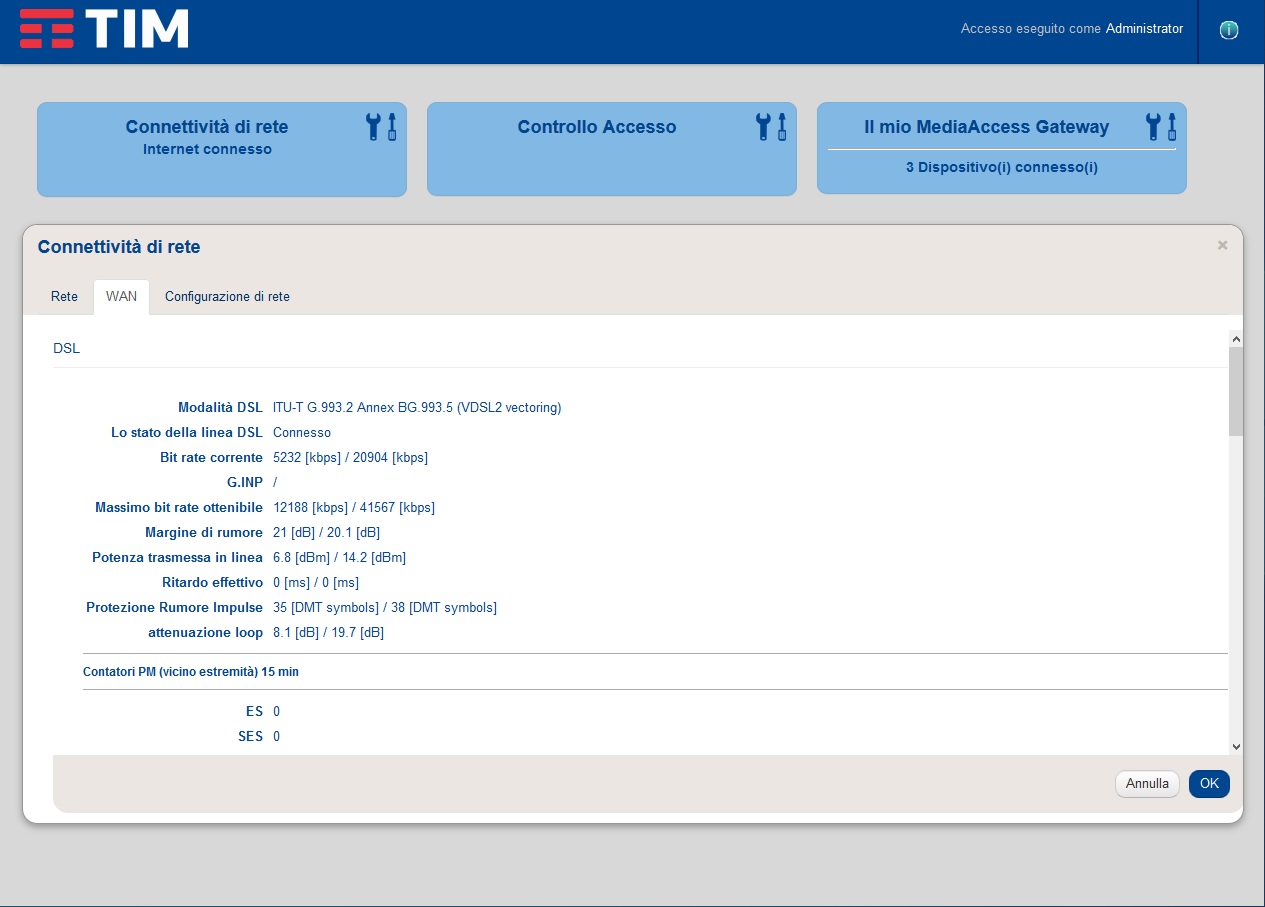The width and height of the screenshot is (1265, 907).
Task: Switch to the Rete tab
Action: 64,297
